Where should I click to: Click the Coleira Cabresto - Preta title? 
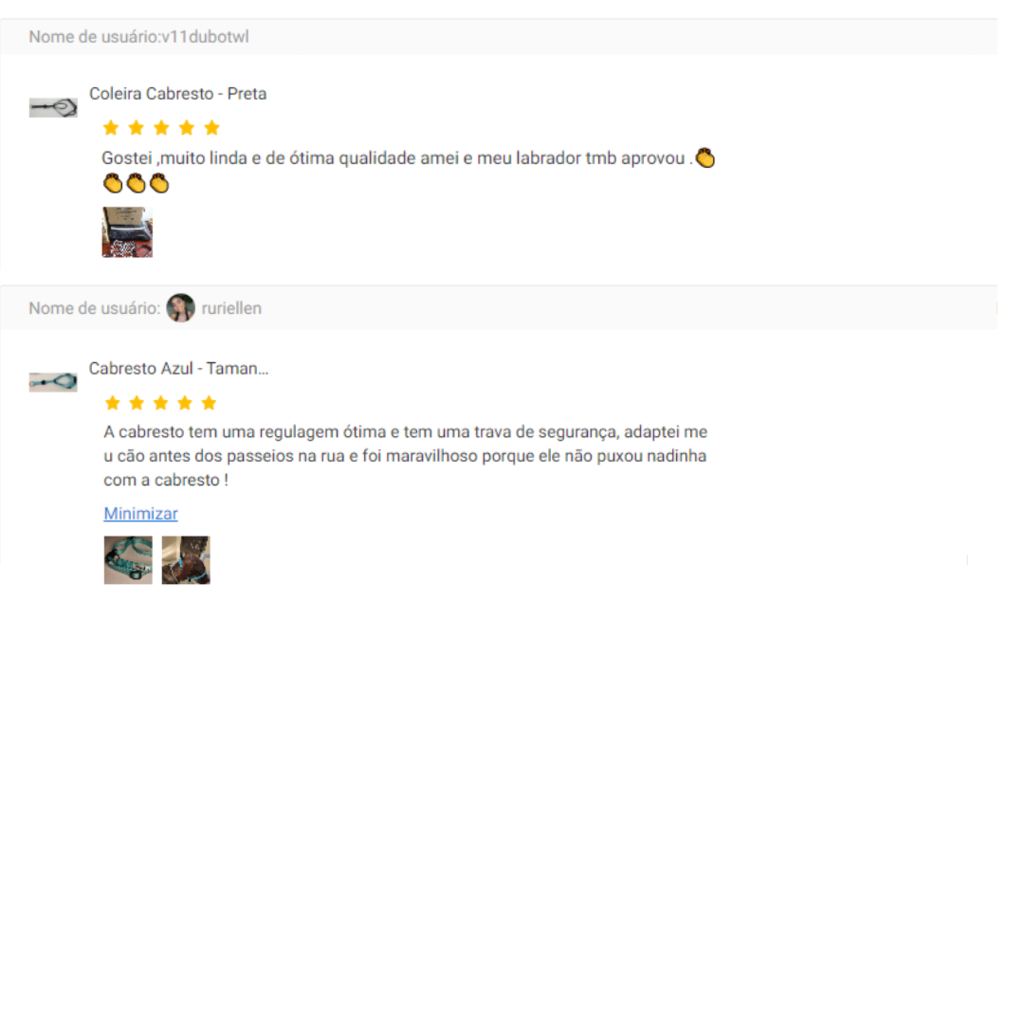pyautogui.click(x=178, y=94)
